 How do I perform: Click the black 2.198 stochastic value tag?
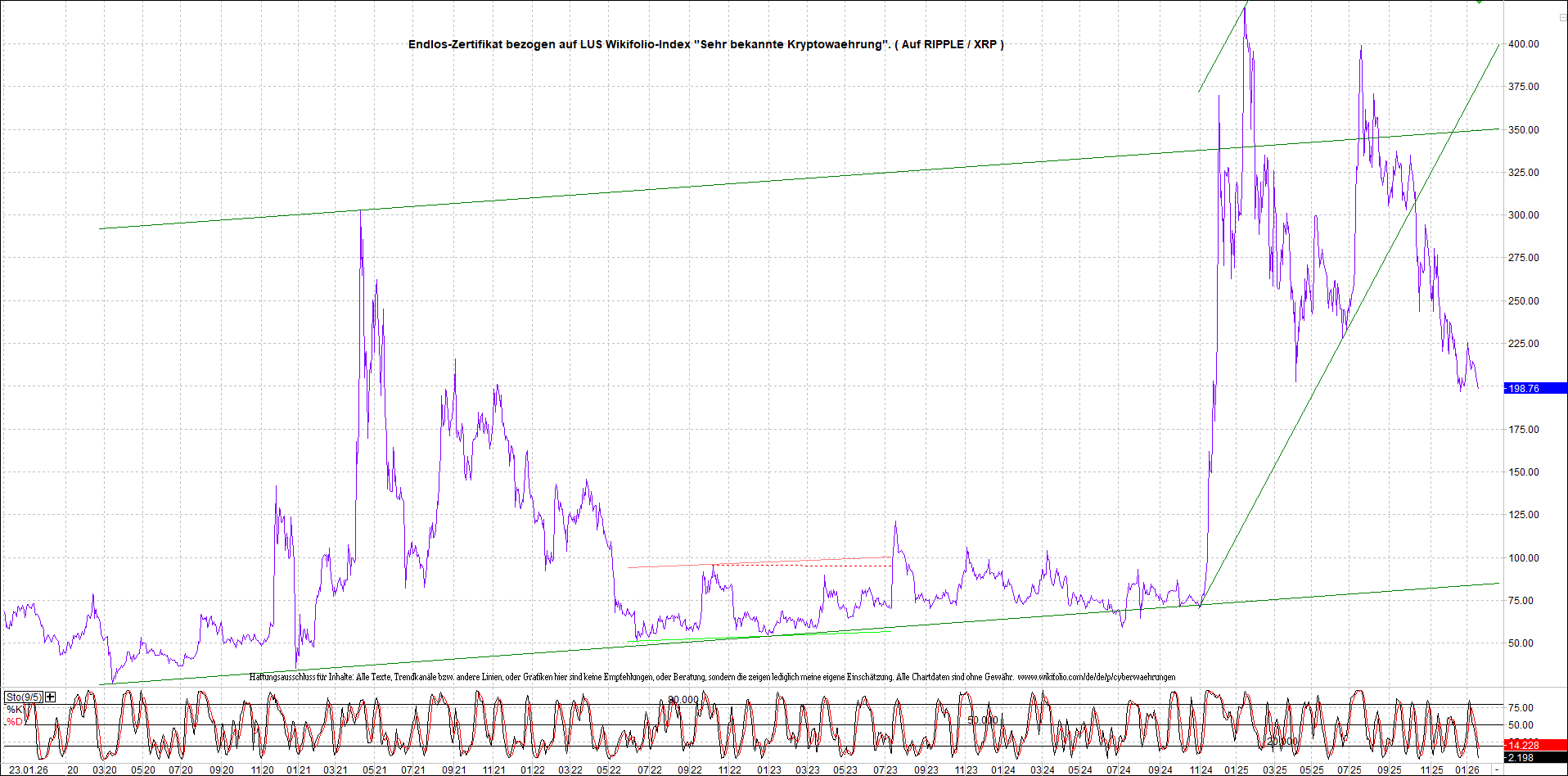pyautogui.click(x=1521, y=758)
